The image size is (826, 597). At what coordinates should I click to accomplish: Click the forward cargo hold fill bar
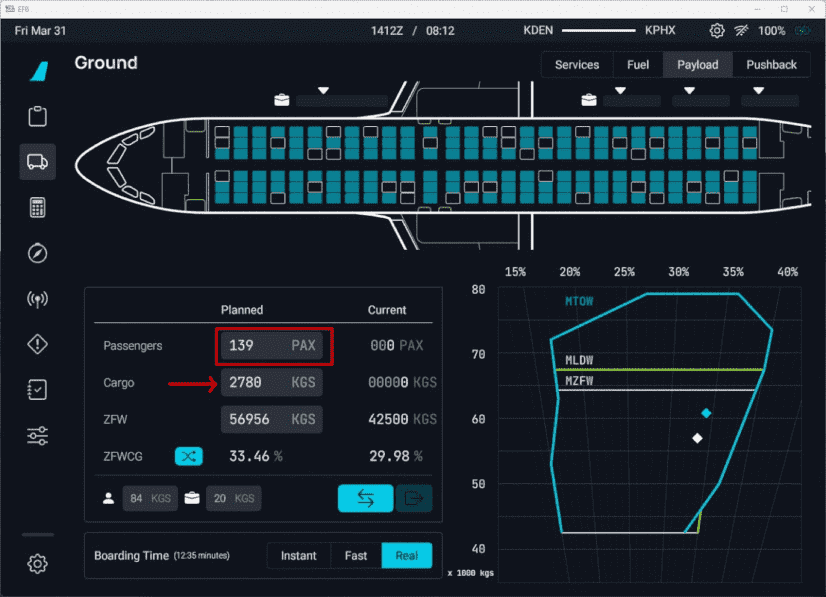coord(340,101)
